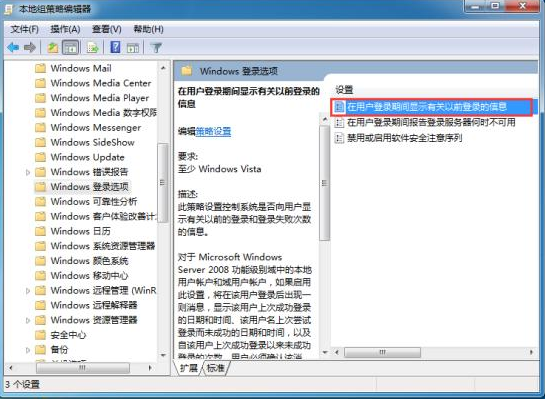Viewport: 545px width, 399px height.
Task: Select Windows Media 数字权限 tree item
Action: click(104, 113)
